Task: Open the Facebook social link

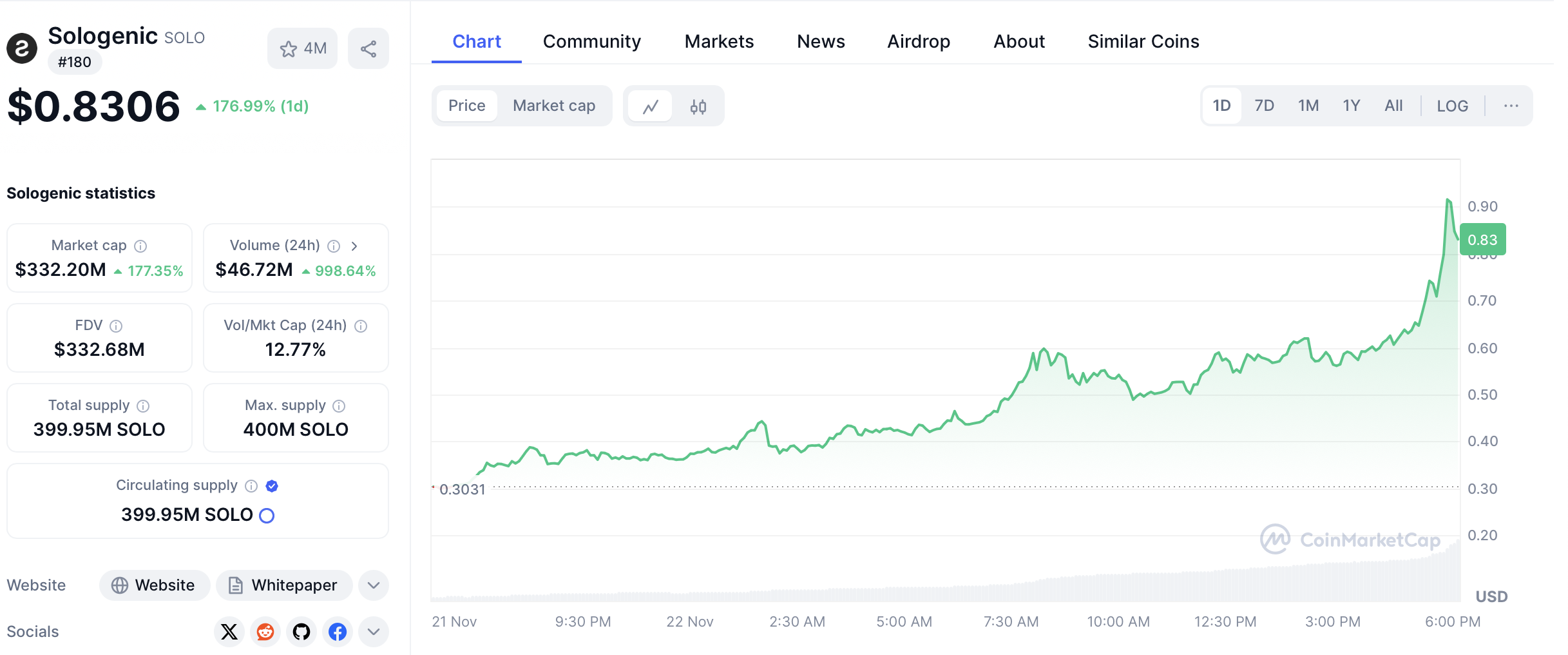Action: pos(338,632)
